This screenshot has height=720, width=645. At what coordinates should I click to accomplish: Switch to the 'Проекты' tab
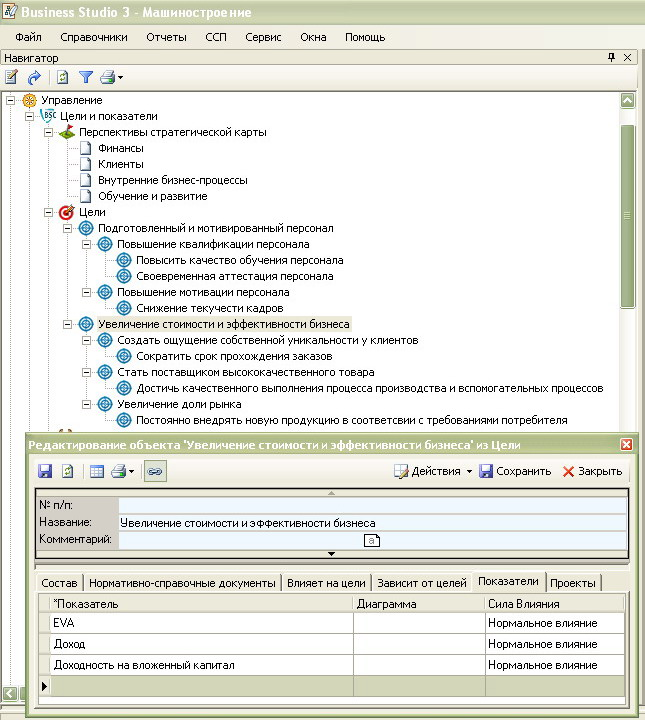(573, 583)
